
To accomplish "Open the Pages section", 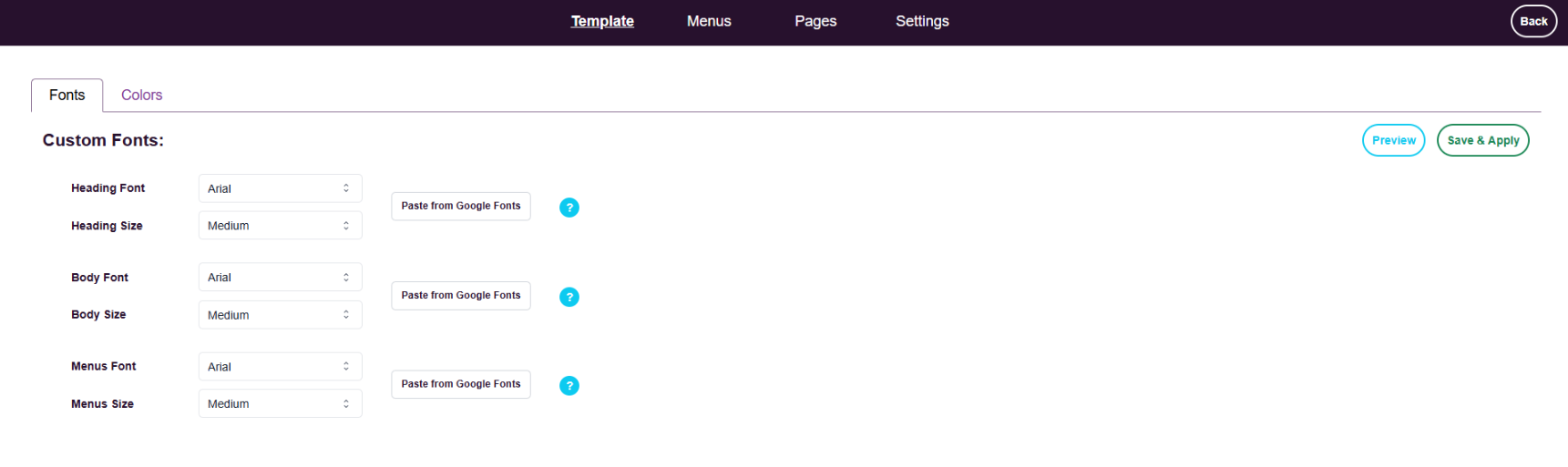I will (x=815, y=21).
